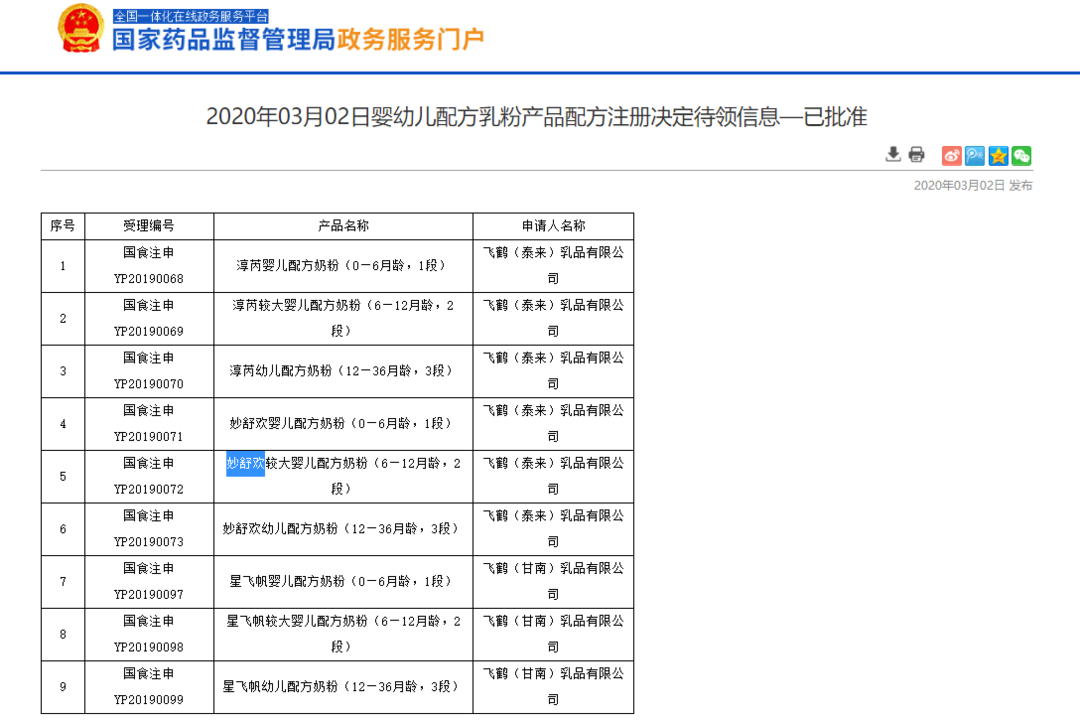Click serial number 1 in YP20190068 row
The width and height of the screenshot is (1080, 720).
[63, 266]
